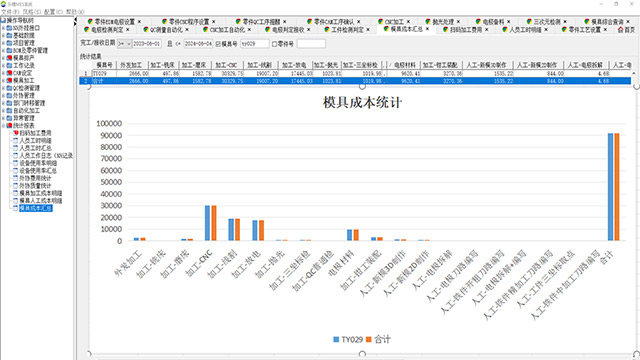Click the end date field 2024-06-04
640x360 pixels.
[198, 44]
